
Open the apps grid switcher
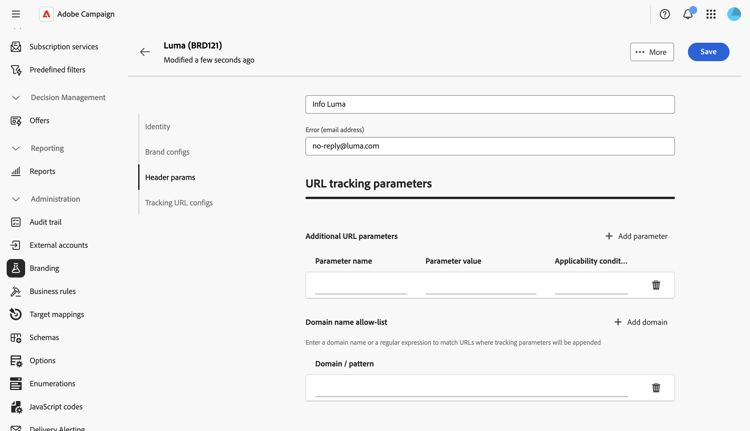pos(711,14)
